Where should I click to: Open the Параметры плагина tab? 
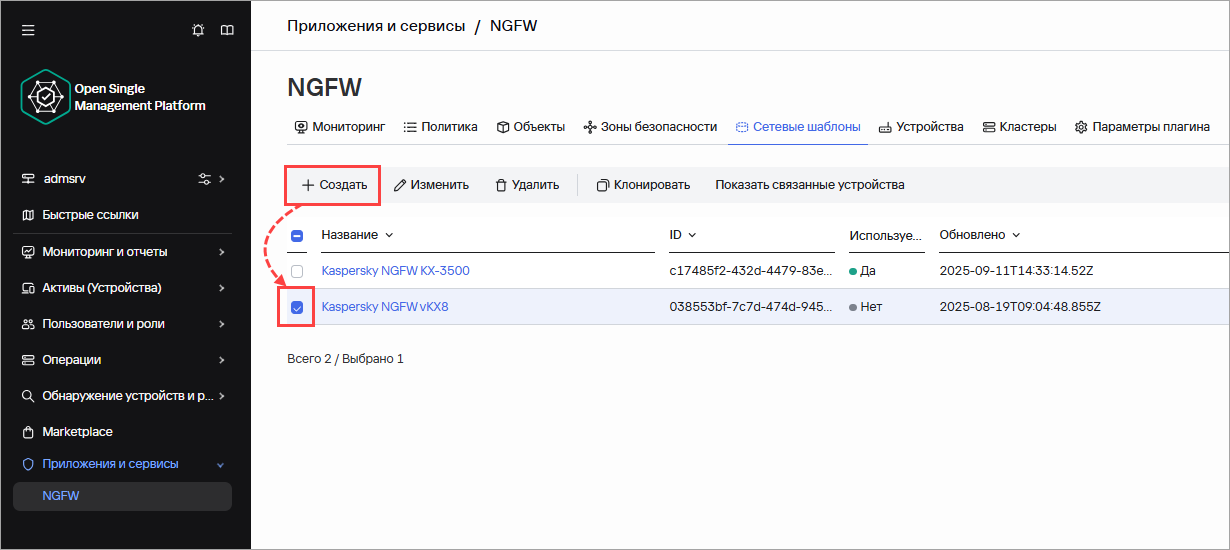click(1142, 127)
